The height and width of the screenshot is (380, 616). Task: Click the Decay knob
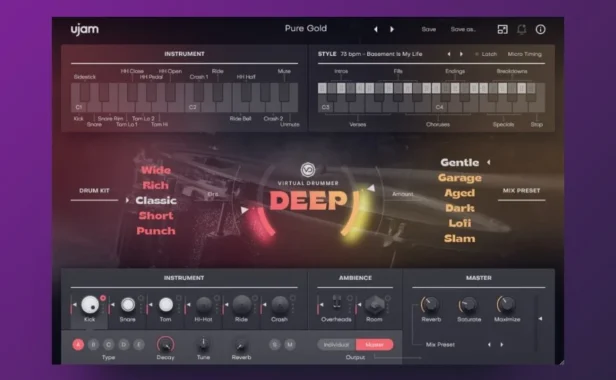point(165,344)
